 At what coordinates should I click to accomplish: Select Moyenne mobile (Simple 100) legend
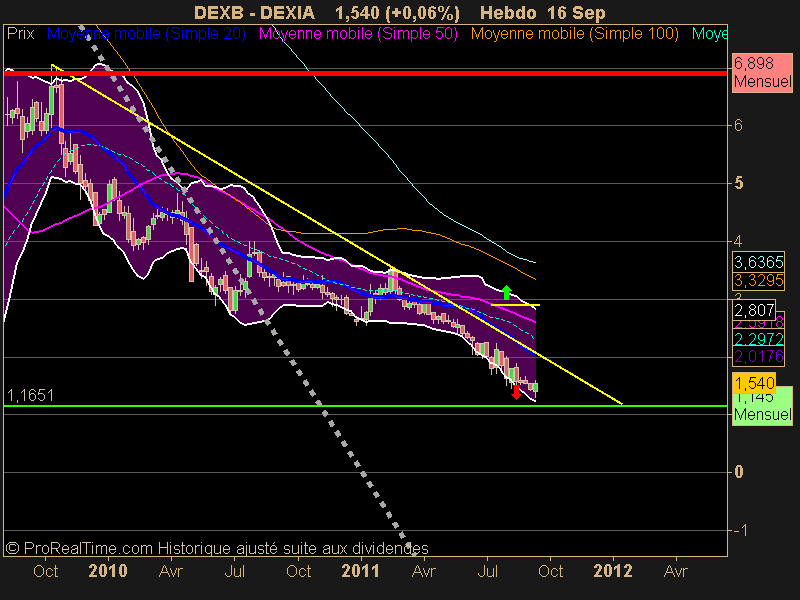[574, 34]
